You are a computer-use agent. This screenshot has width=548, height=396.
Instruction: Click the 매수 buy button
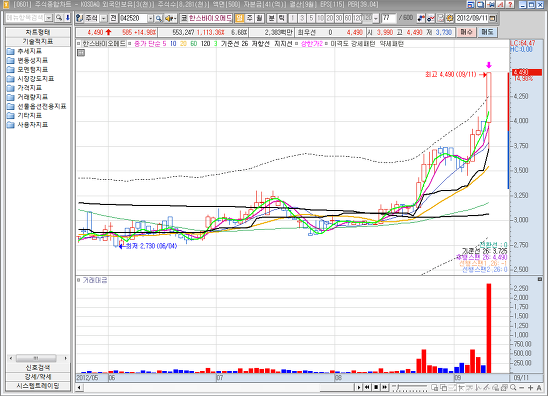point(467,32)
